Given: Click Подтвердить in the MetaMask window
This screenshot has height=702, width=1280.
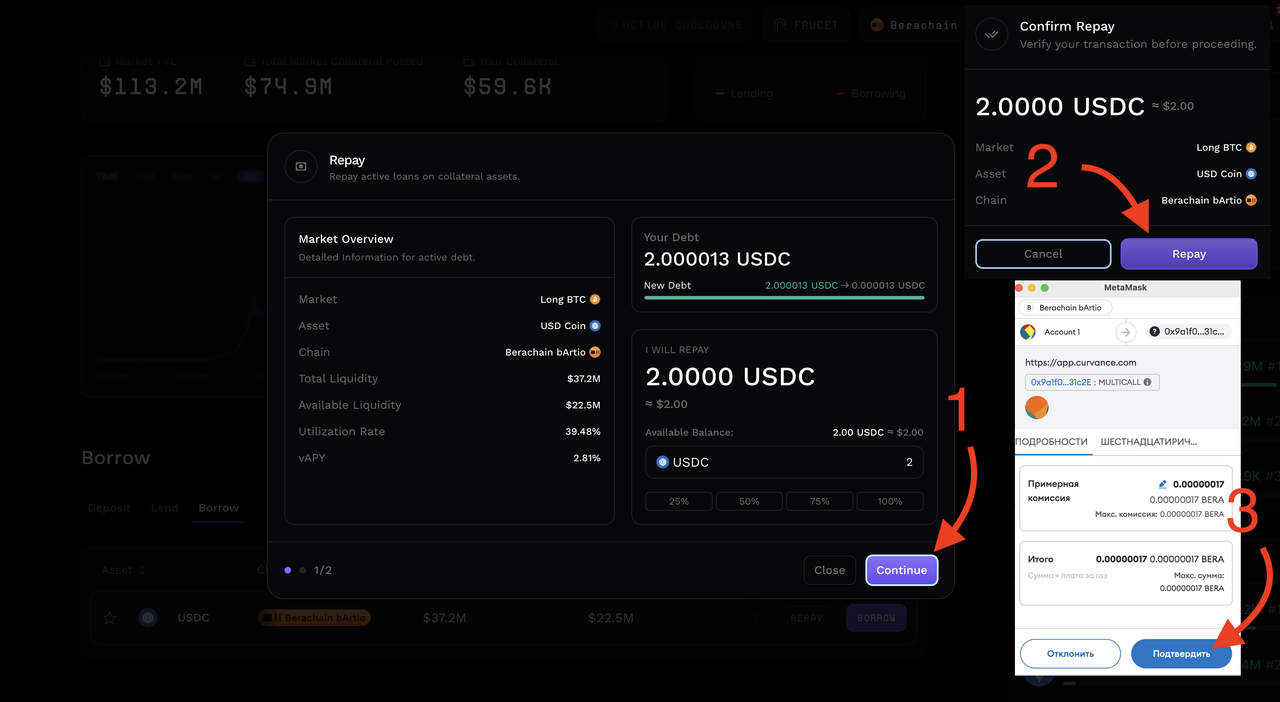Looking at the screenshot, I should click(x=1181, y=654).
